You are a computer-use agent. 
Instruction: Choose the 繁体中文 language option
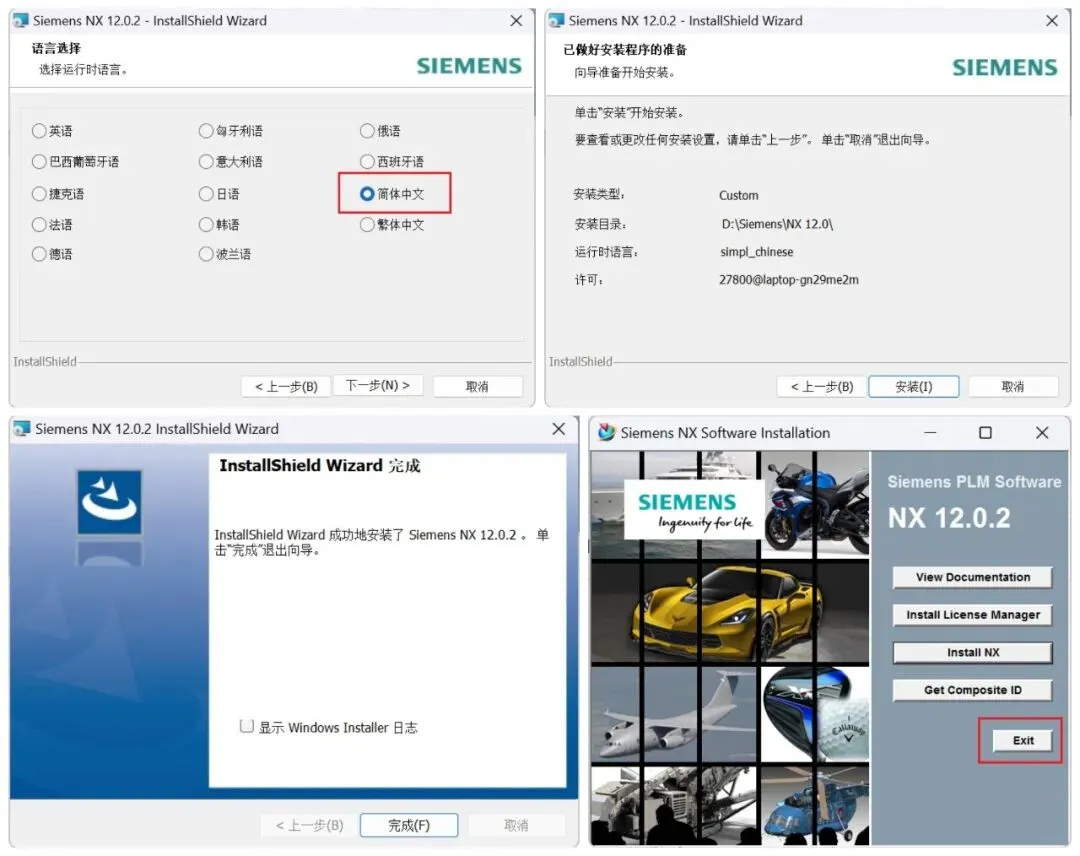point(367,225)
